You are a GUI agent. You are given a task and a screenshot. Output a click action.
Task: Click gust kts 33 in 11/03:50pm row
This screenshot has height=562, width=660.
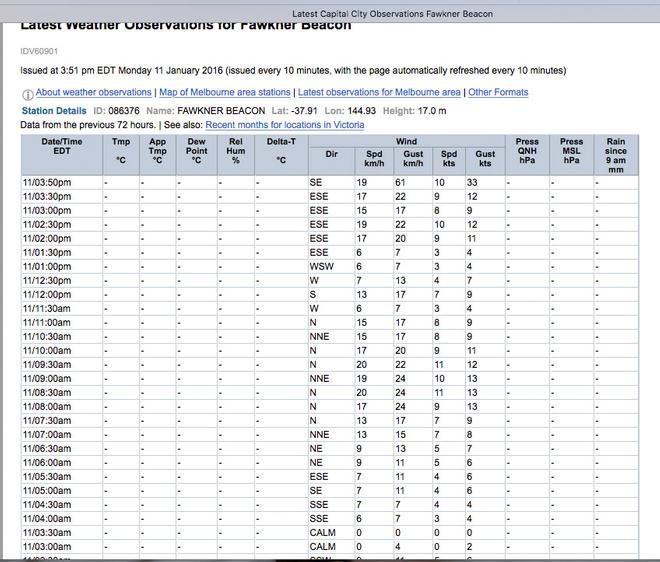click(472, 183)
